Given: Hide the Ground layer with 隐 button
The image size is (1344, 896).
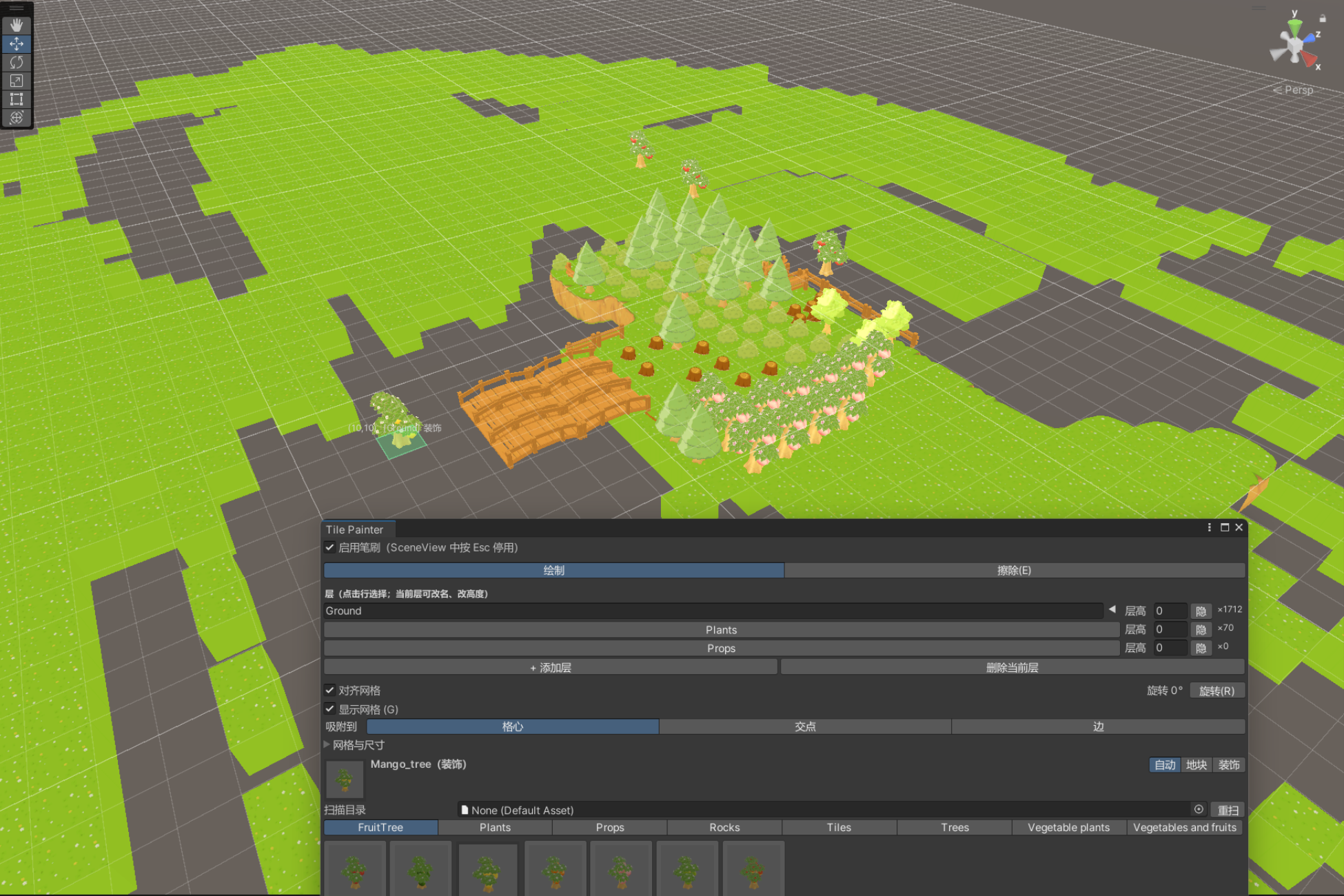Looking at the screenshot, I should 1201,611.
